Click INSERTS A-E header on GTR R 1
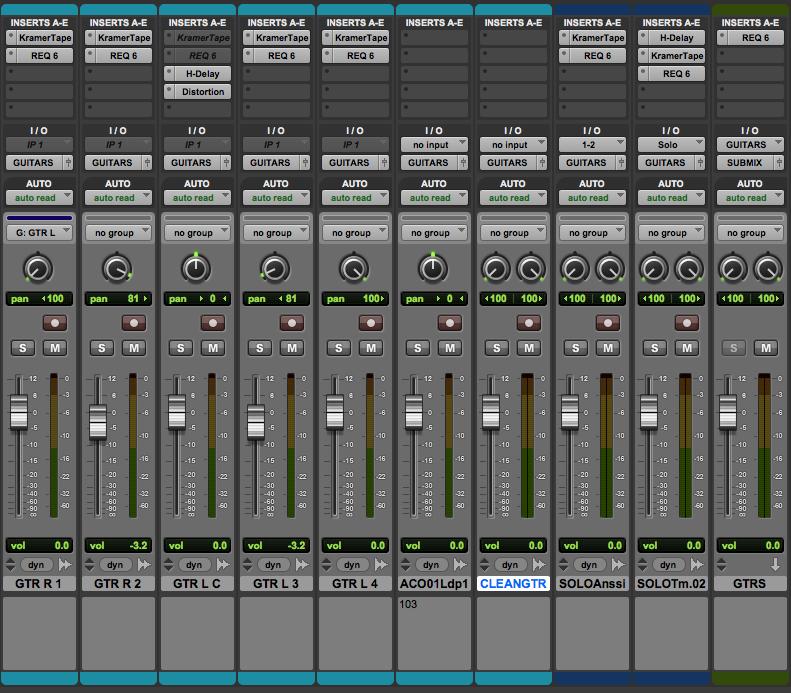Viewport: 791px width, 693px height. pos(39,23)
